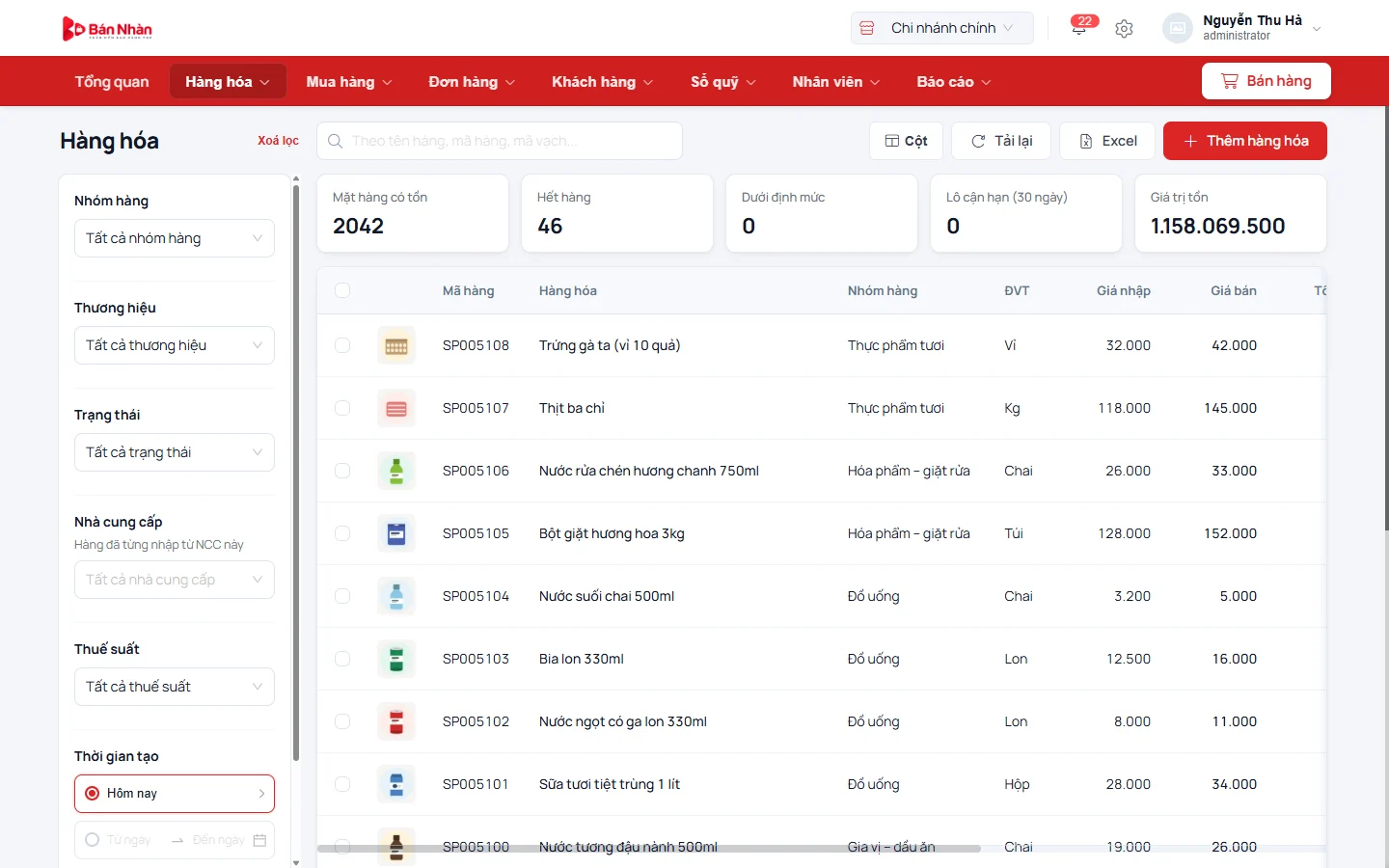Click the egg tray icon for Trứng gà ta
The height and width of the screenshot is (868, 1389).
(396, 345)
